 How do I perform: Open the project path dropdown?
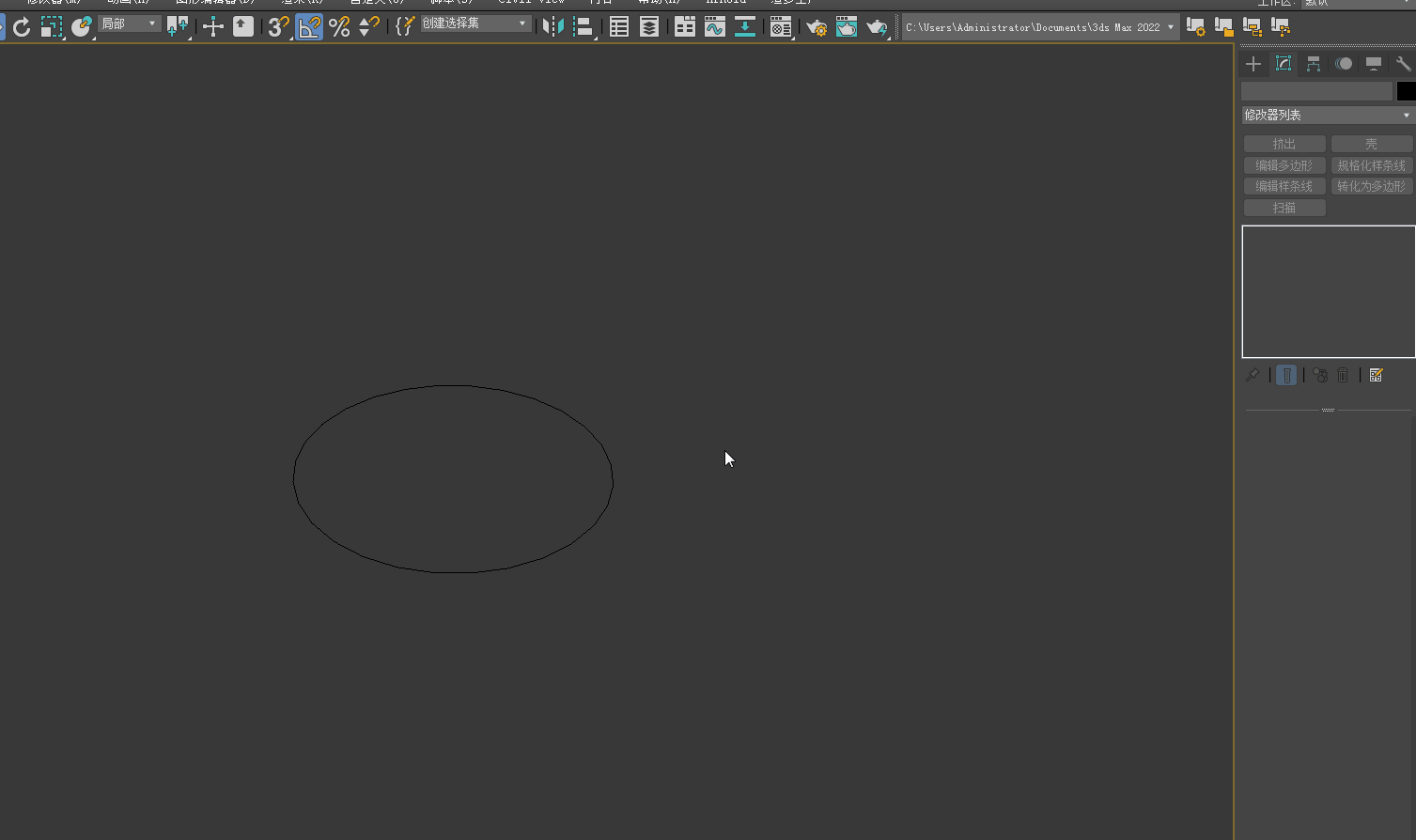pos(1040,27)
